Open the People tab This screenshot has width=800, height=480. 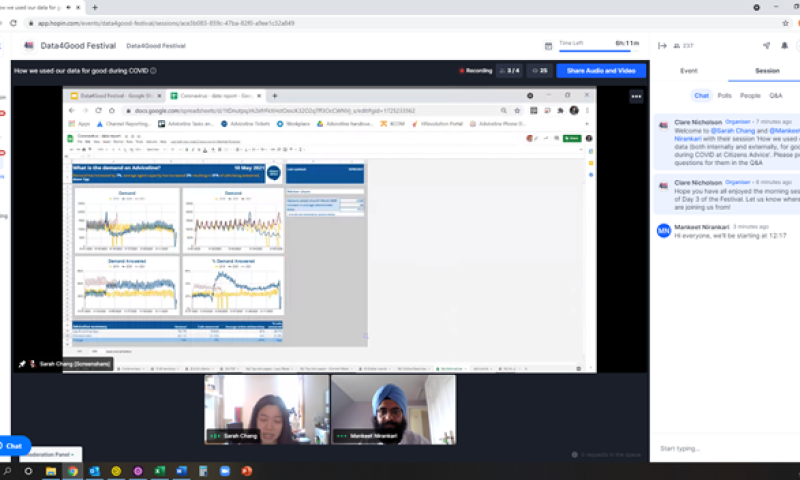[749, 96]
